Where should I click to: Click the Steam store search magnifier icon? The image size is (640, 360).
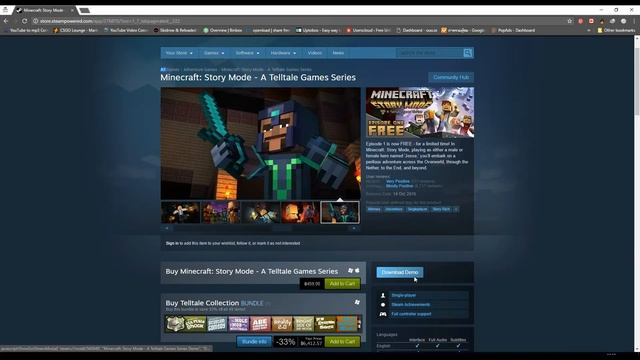(x=468, y=53)
